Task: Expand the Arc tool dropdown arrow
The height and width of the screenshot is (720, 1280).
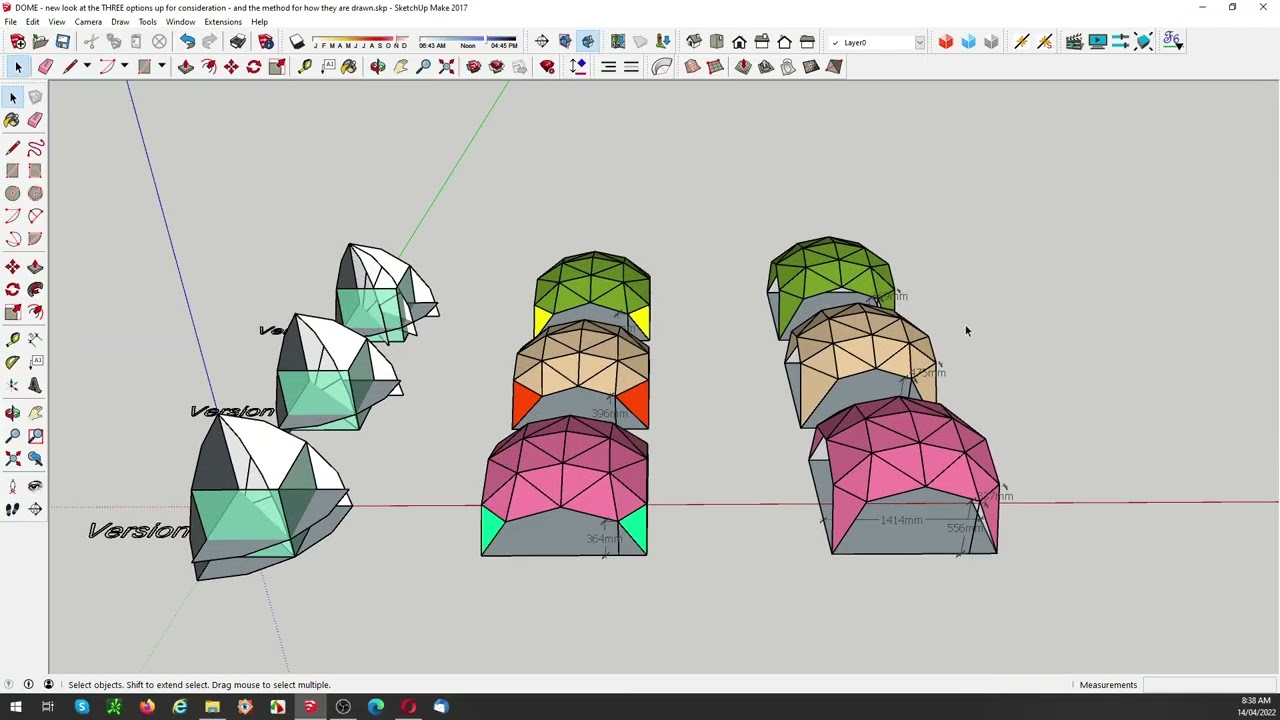Action: [x=124, y=67]
